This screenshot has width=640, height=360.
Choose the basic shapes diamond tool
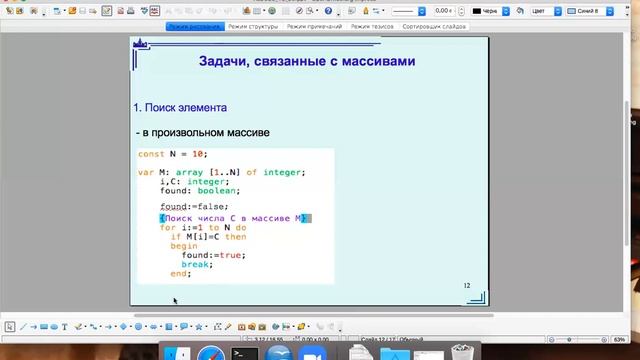tap(123, 327)
